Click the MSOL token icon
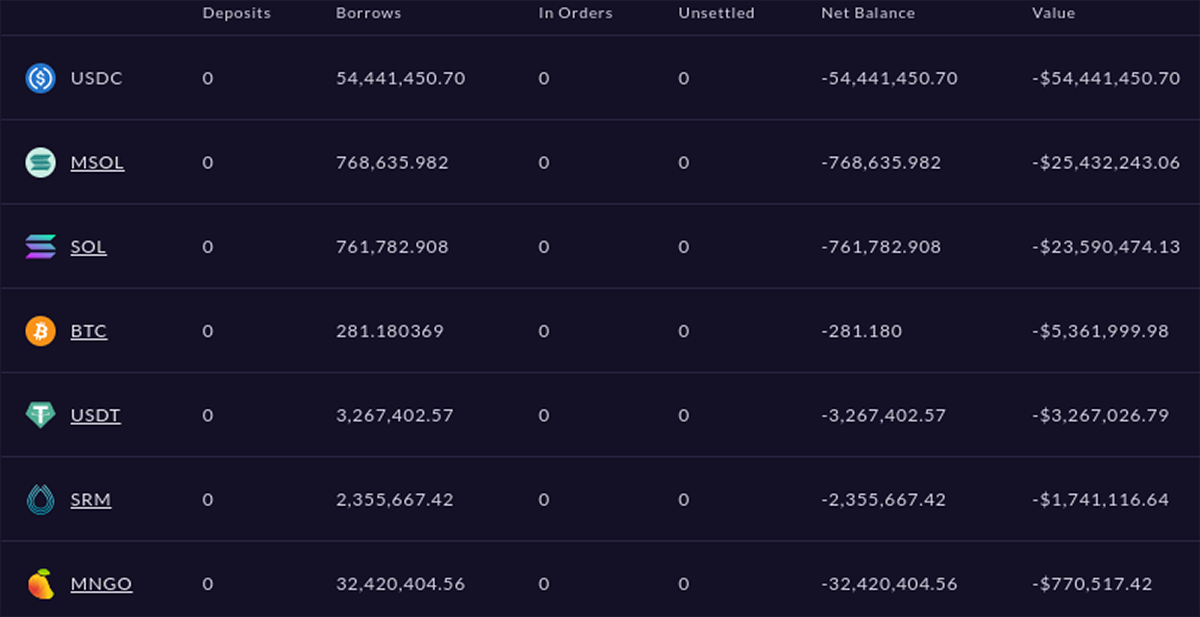Screen dimensions: 1200x617 [40, 162]
